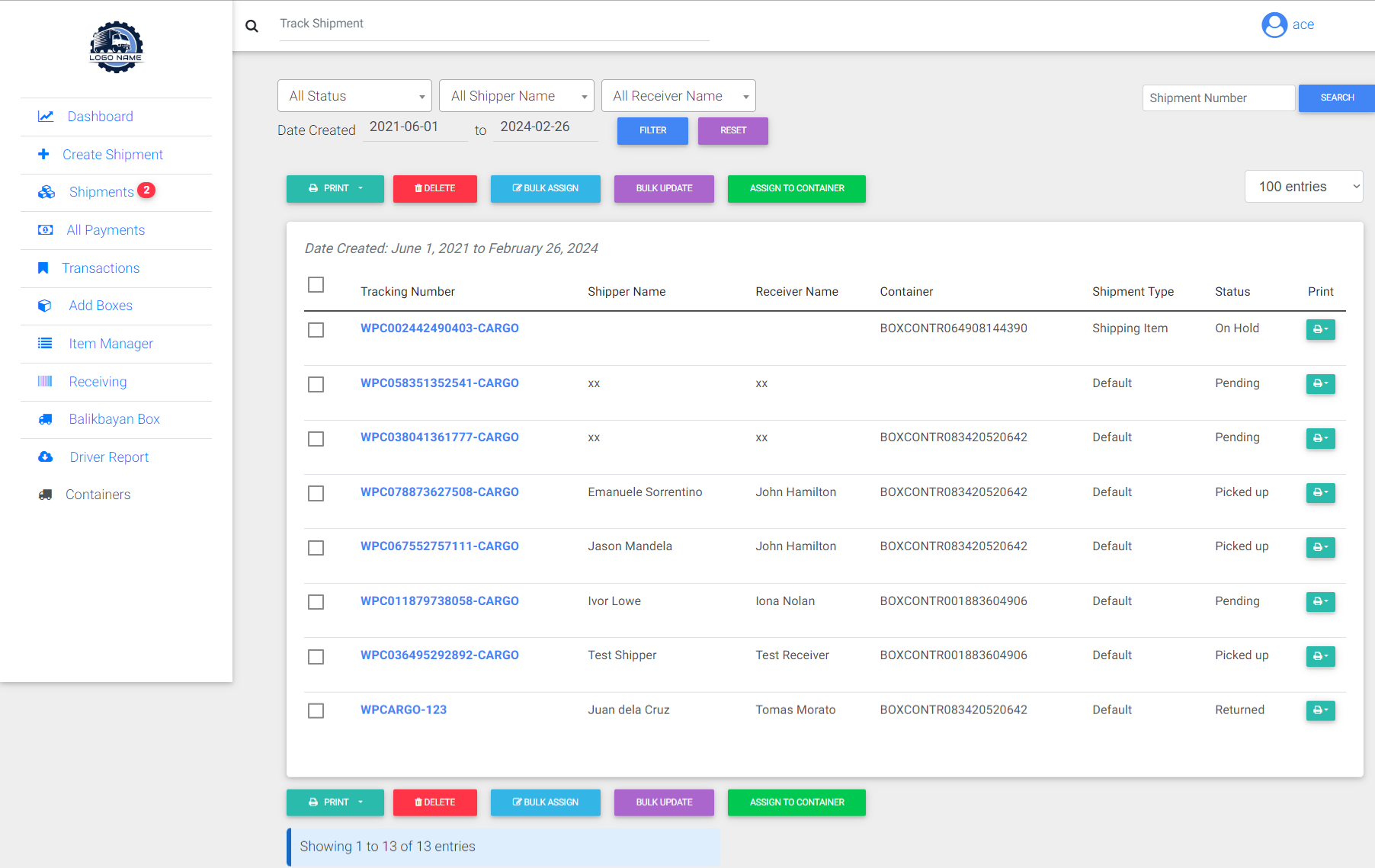Click the Item Manager list icon
The height and width of the screenshot is (868, 1375).
click(x=45, y=344)
